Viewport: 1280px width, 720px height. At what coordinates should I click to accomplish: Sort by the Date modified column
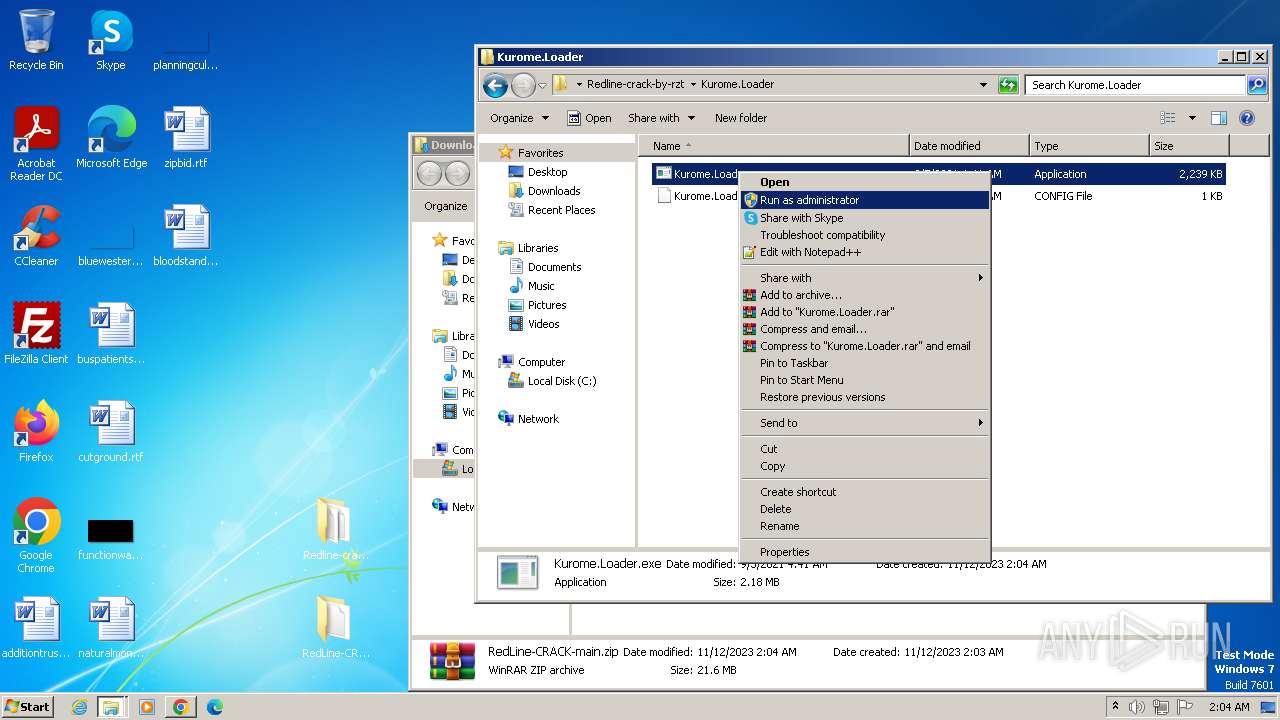pyautogui.click(x=969, y=146)
